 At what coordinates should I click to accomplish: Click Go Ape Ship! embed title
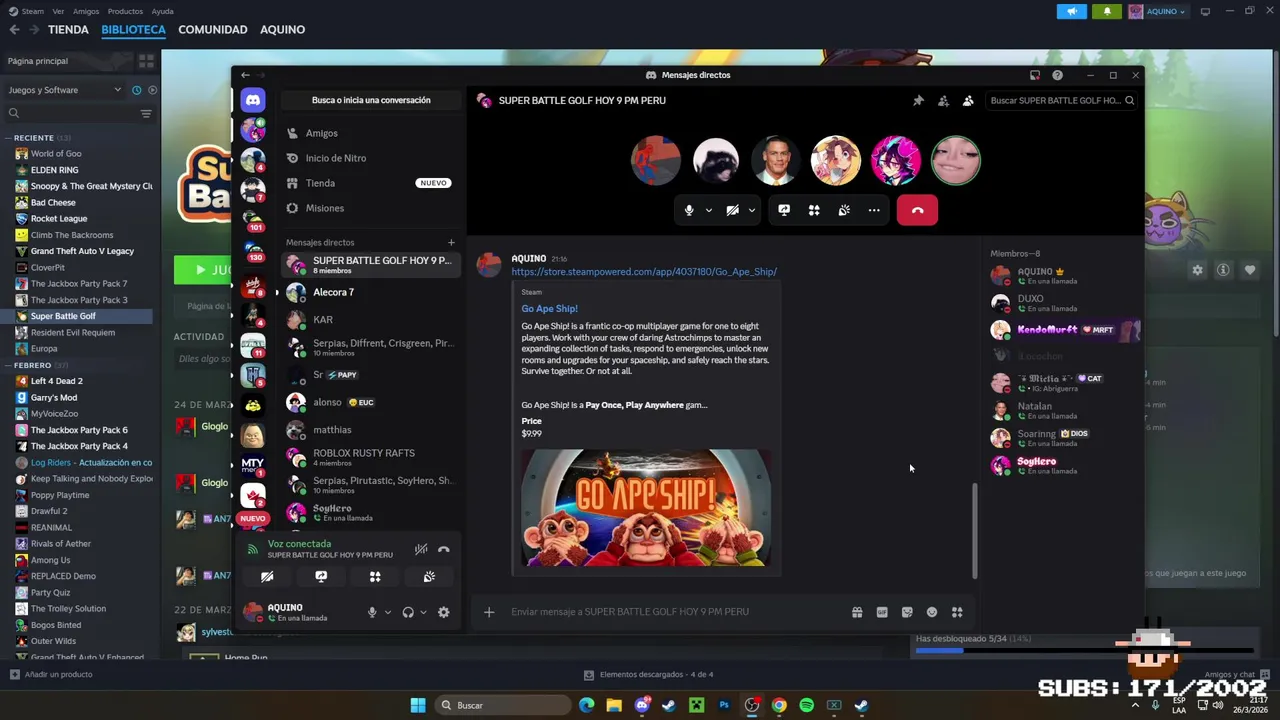(549, 309)
